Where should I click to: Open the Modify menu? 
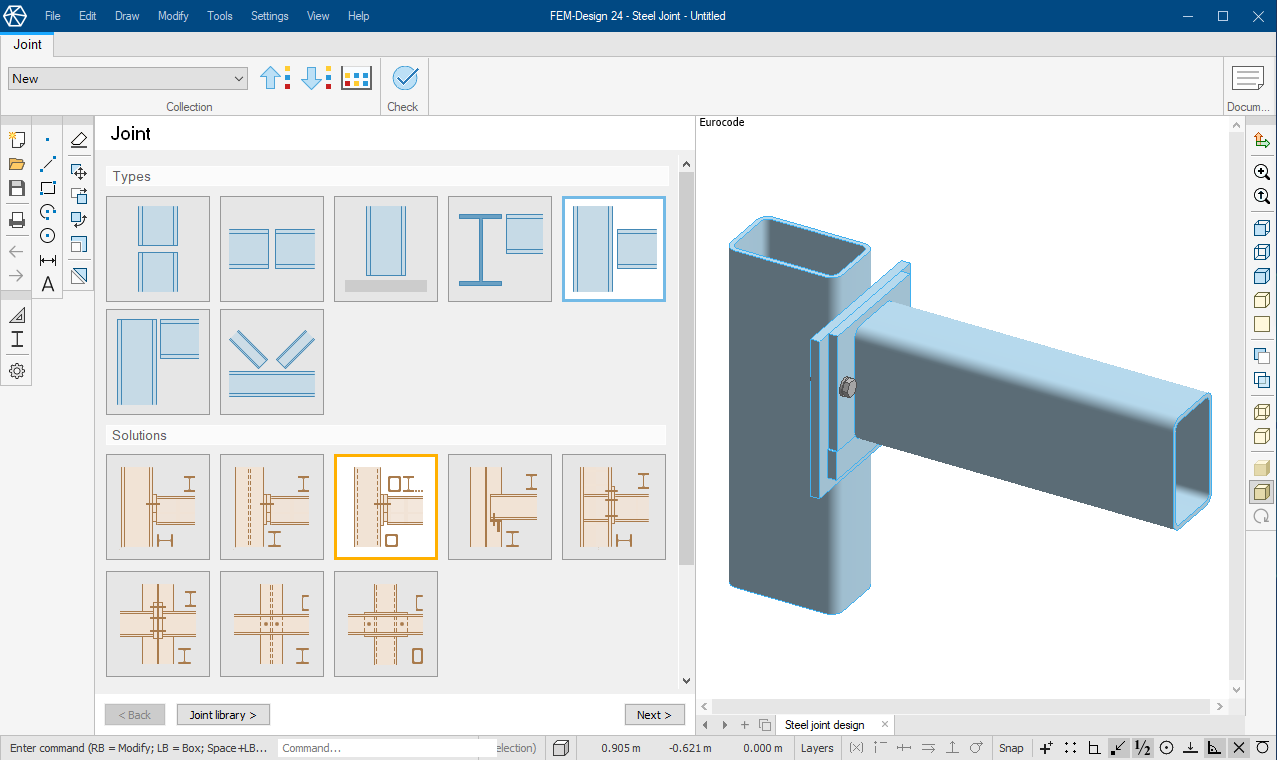(x=173, y=16)
